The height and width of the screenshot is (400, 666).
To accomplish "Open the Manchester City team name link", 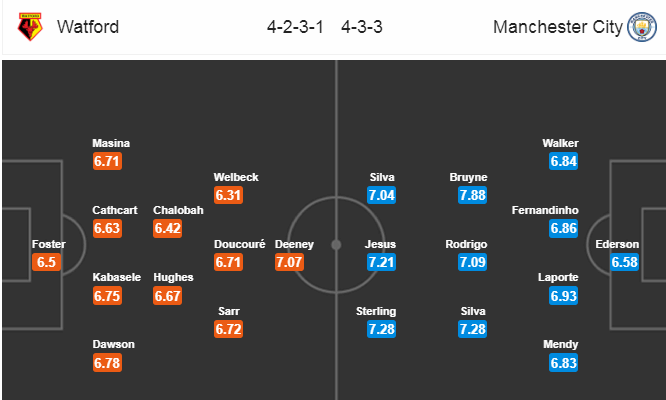I will tap(558, 27).
